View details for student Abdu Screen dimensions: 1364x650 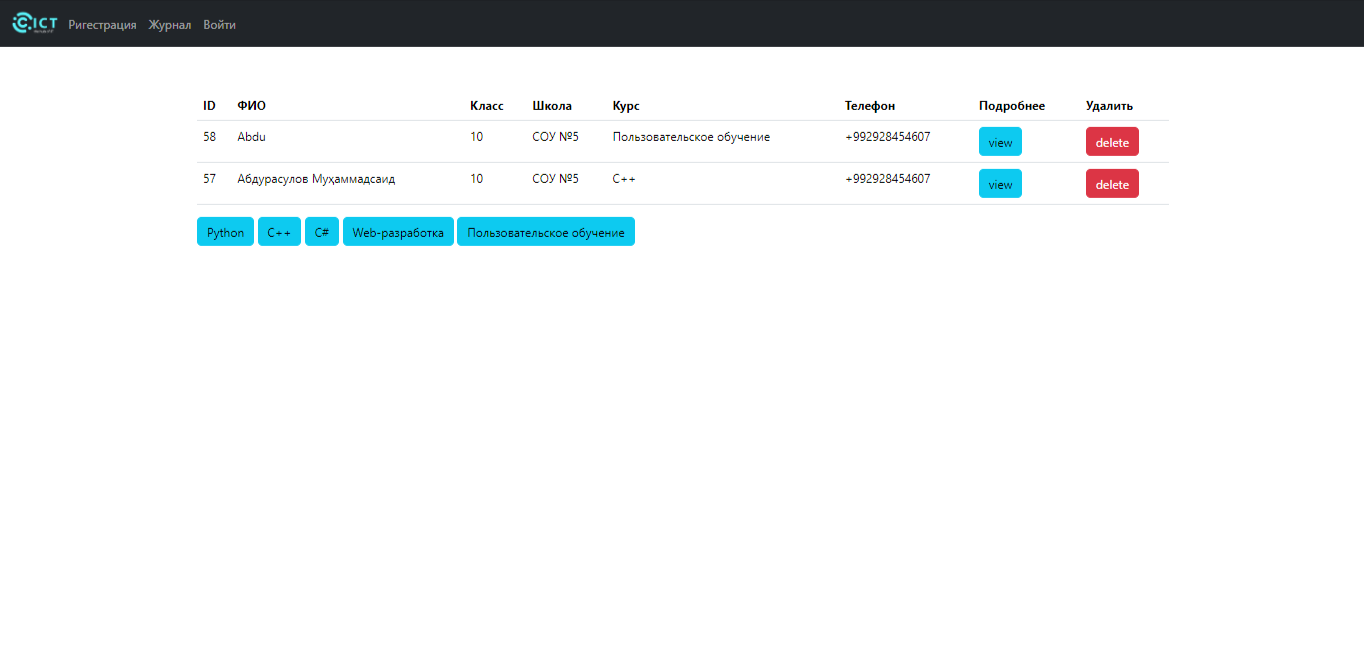pos(1000,142)
